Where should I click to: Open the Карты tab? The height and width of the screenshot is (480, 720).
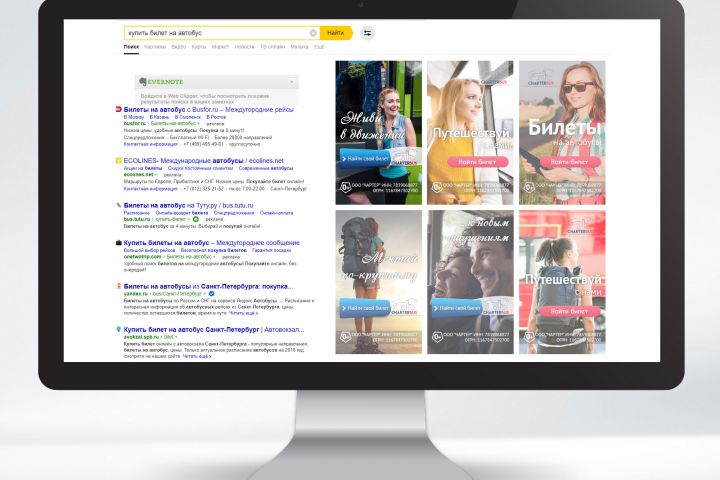point(199,47)
